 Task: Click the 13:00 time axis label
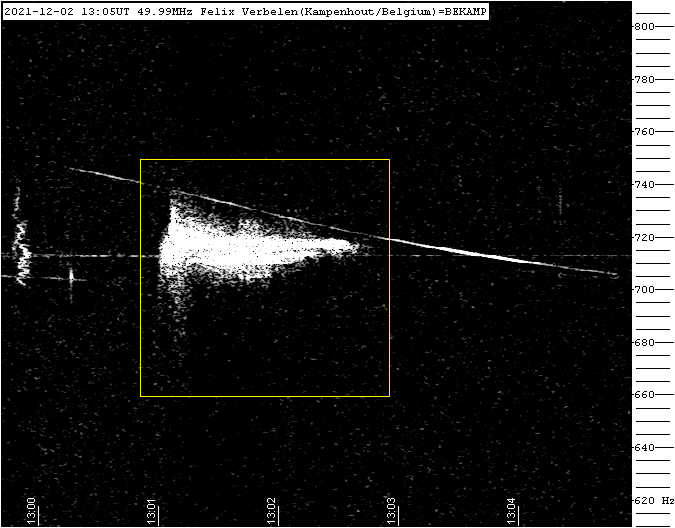click(31, 511)
